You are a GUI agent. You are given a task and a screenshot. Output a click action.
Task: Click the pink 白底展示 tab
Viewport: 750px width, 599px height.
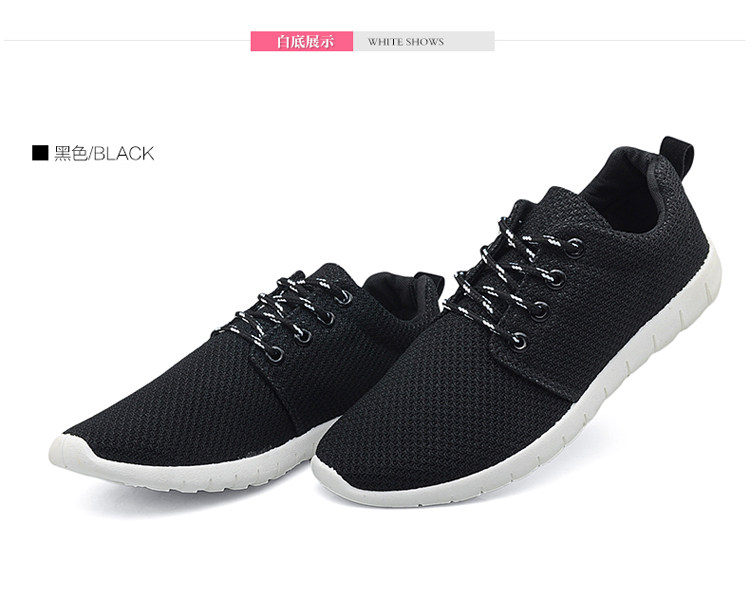click(x=302, y=41)
